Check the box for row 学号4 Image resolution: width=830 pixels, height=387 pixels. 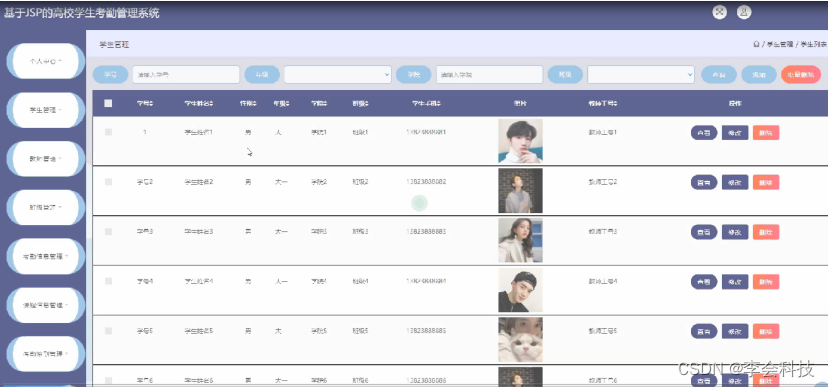pos(109,281)
